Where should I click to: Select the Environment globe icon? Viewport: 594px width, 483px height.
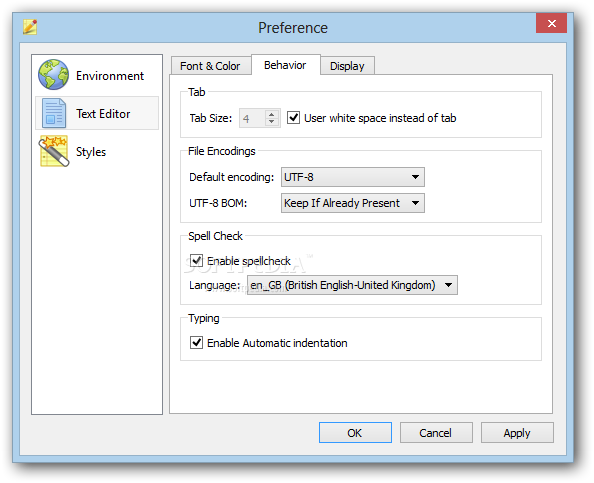click(x=53, y=75)
